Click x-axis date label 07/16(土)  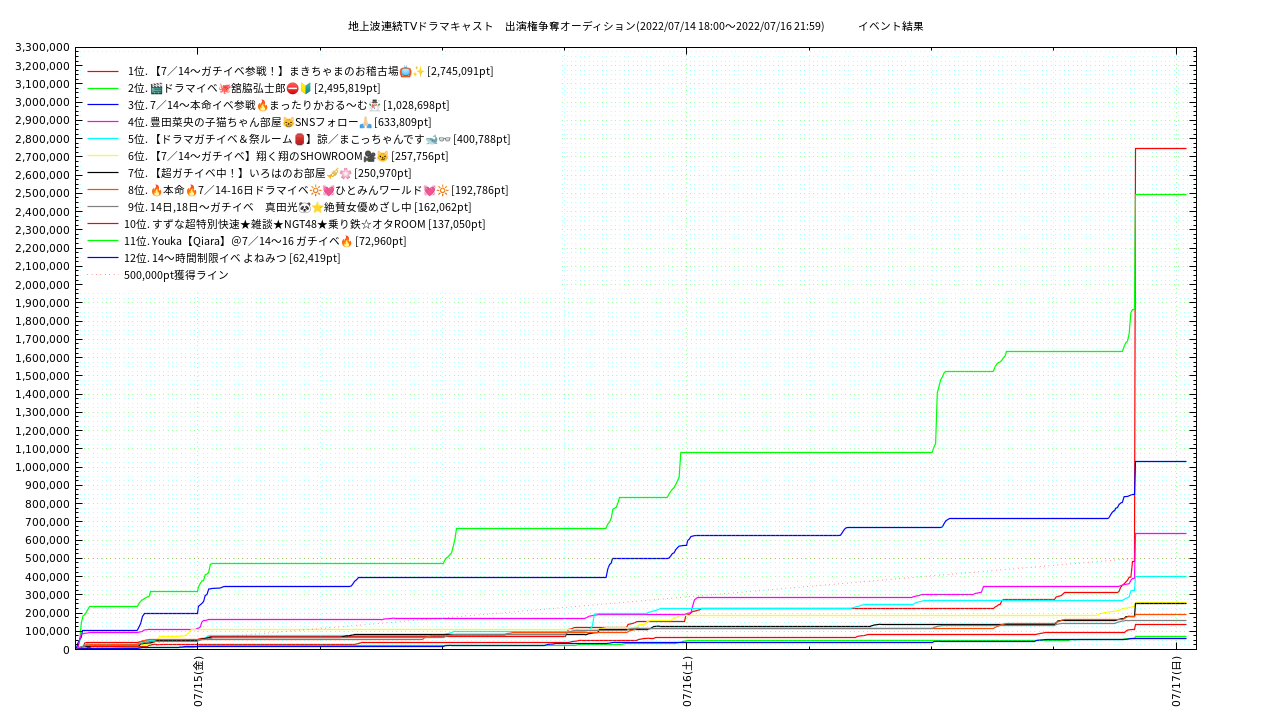pos(687,682)
